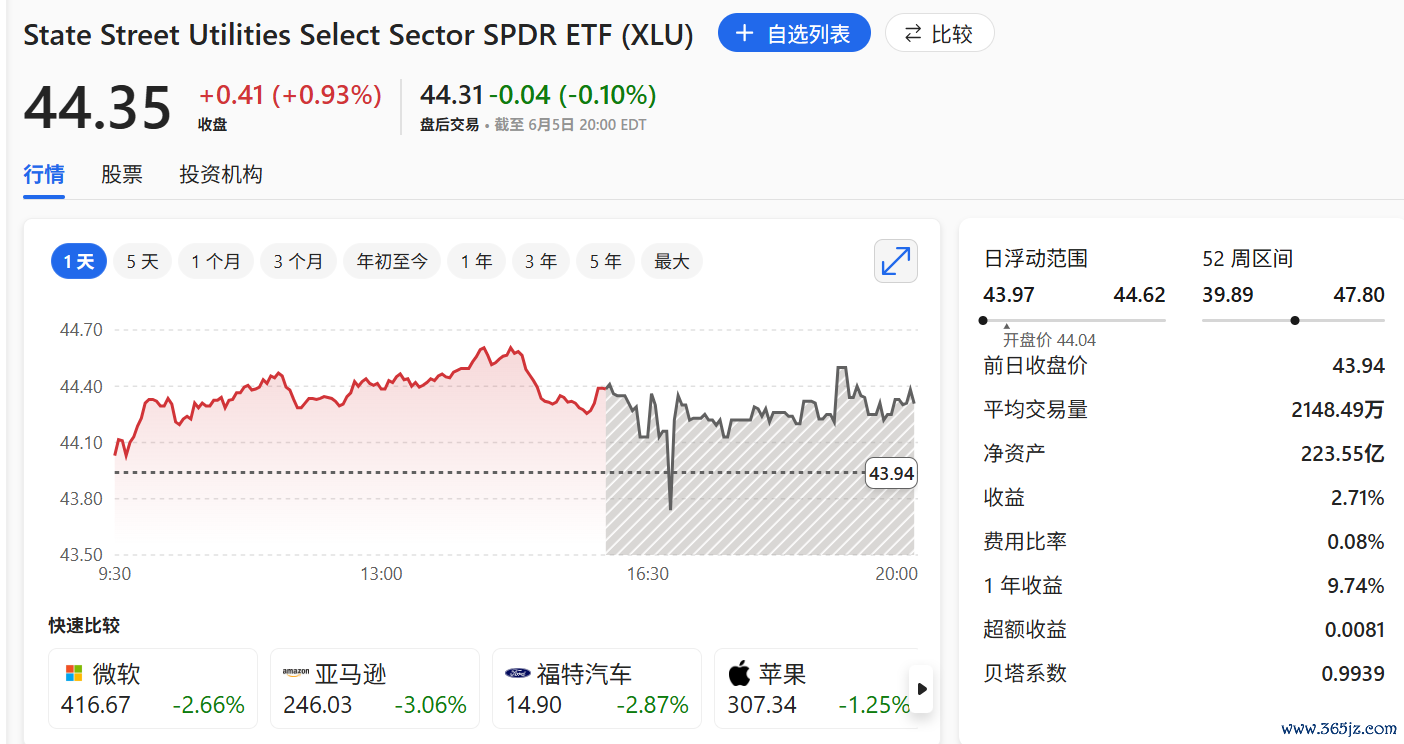Select the 3 年 chart range
Viewport: 1404px width, 744px height.
pyautogui.click(x=541, y=262)
